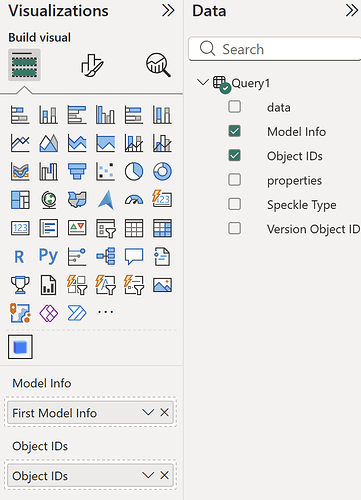Select the Stacked column chart visual

coord(48,115)
